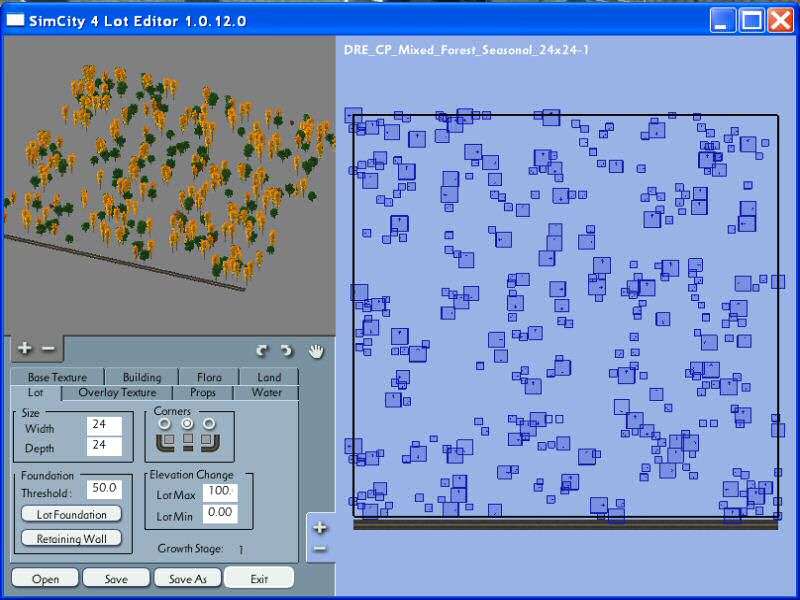Select the middle Corners radio button
This screenshot has height=600, width=800.
click(187, 423)
